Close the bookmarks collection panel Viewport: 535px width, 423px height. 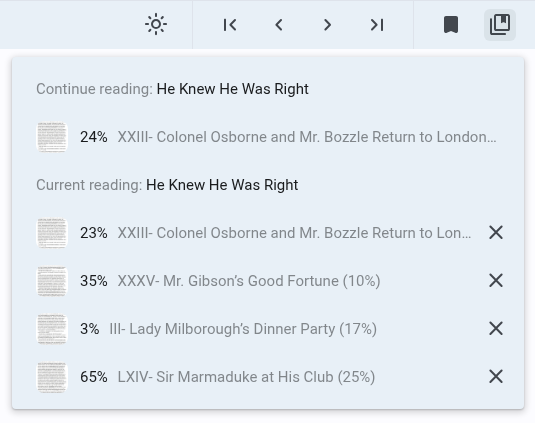[x=500, y=25]
